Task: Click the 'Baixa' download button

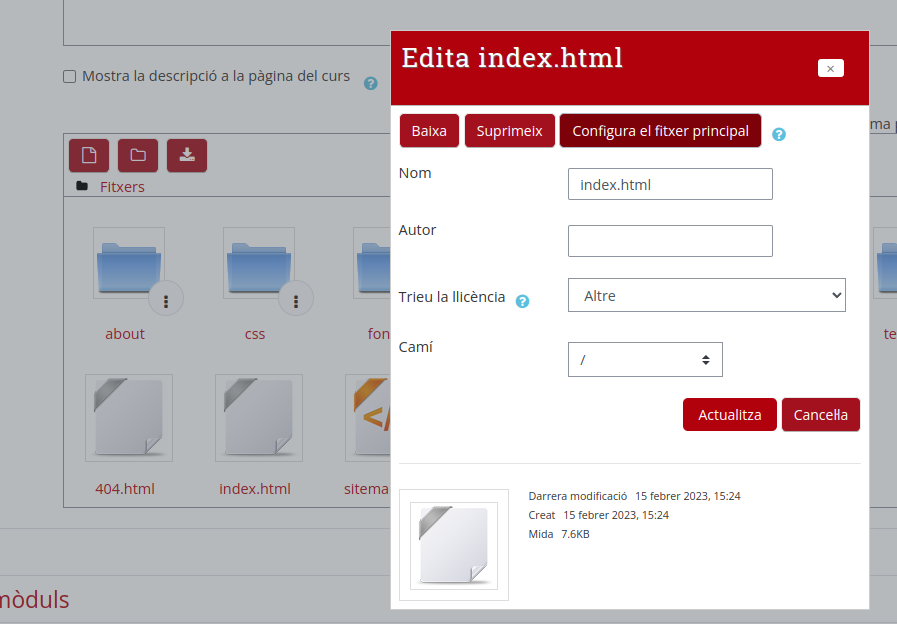Action: tap(429, 131)
